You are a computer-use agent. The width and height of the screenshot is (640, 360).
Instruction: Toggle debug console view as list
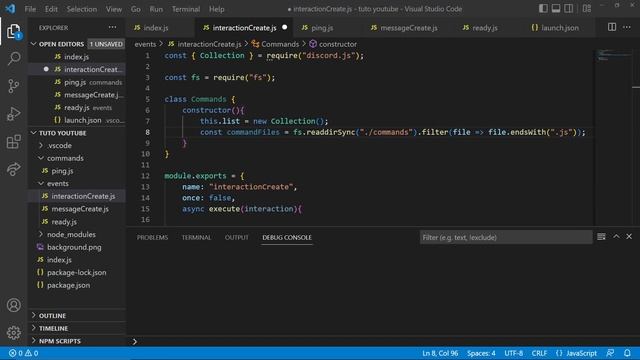point(601,237)
